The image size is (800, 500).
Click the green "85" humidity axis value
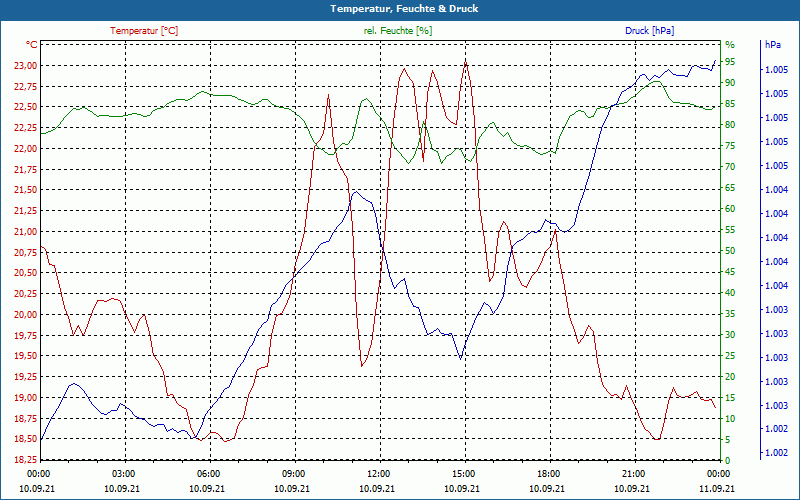pyautogui.click(x=730, y=104)
